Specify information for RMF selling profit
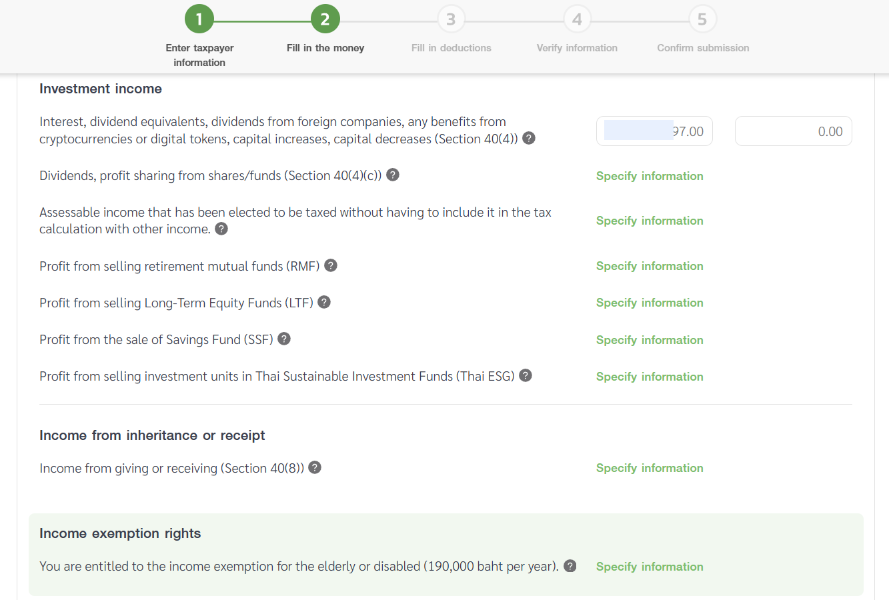This screenshot has width=889, height=600. pos(649,266)
